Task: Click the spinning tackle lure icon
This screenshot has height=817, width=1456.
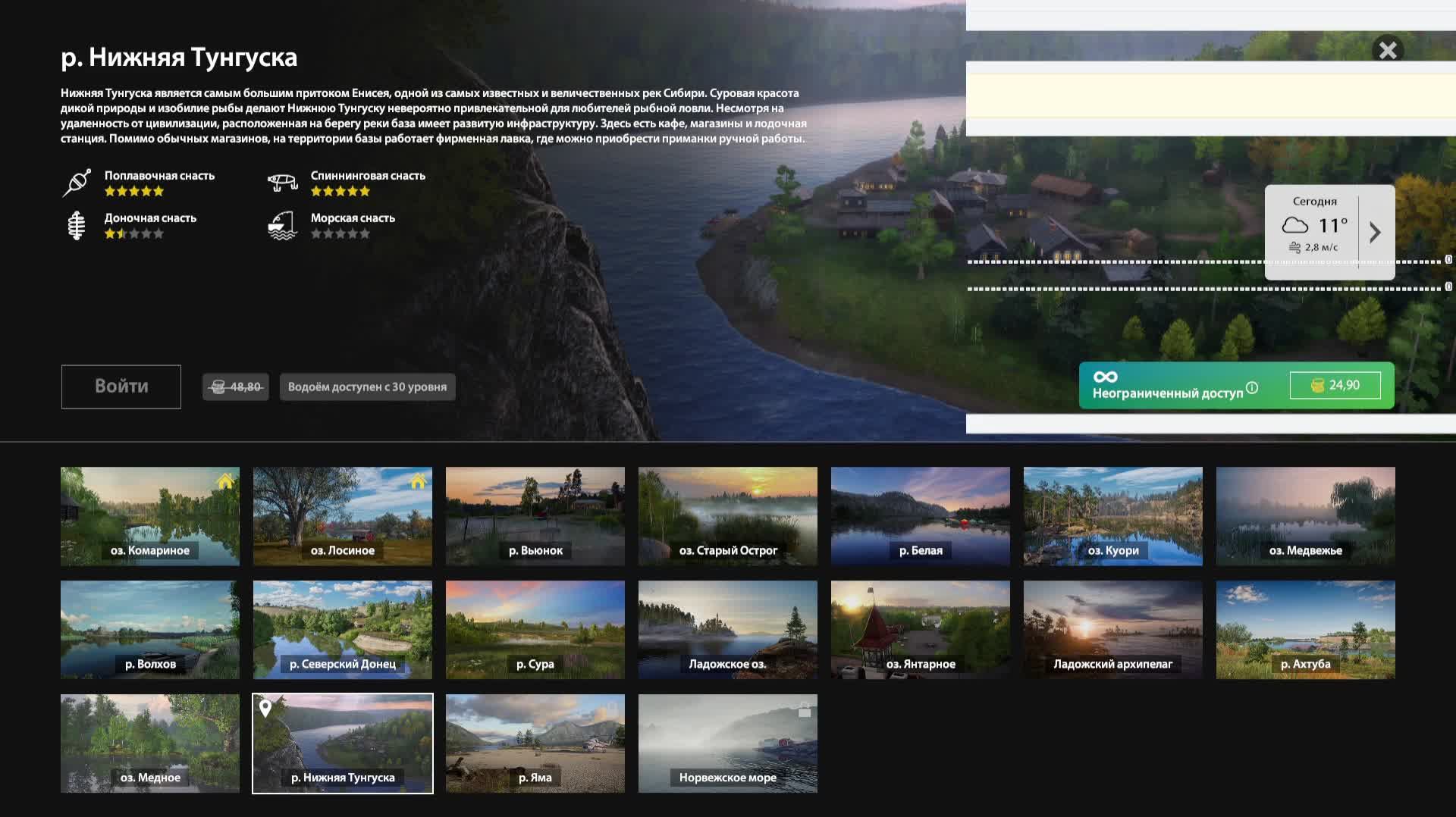Action: click(x=282, y=183)
